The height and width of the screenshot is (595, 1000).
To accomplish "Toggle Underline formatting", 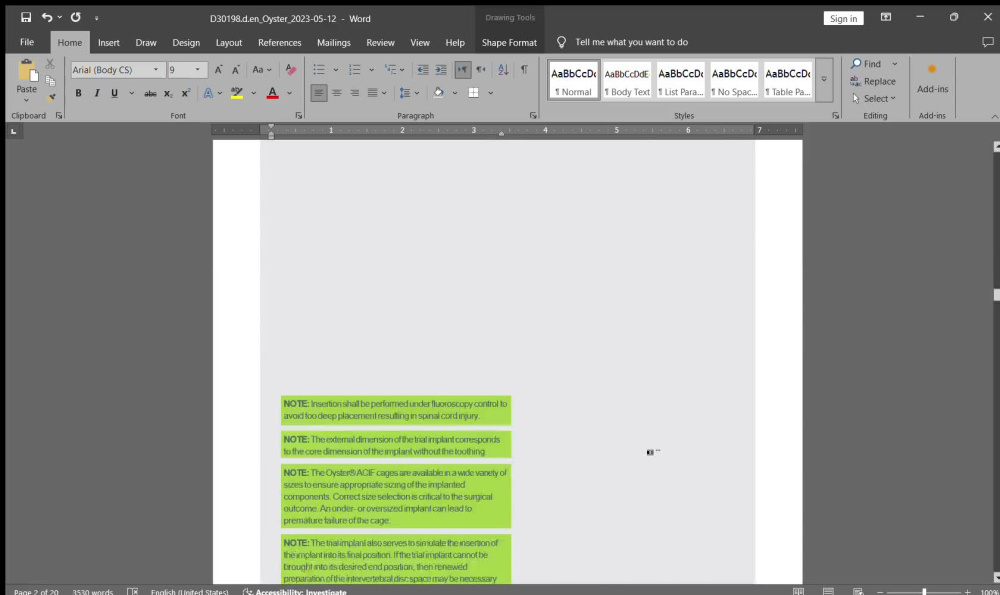I will point(114,93).
